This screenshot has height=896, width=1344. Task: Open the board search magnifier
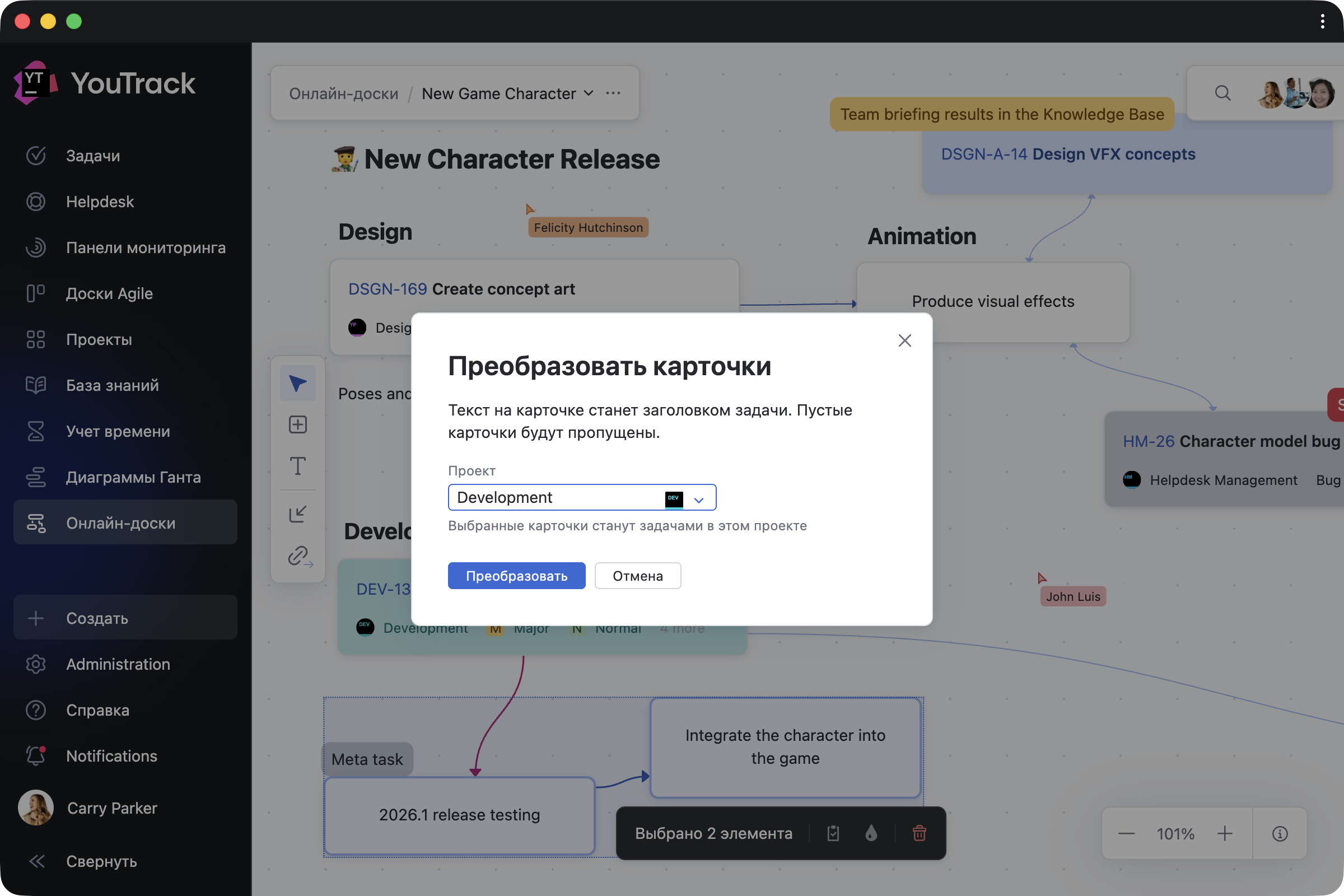tap(1222, 93)
